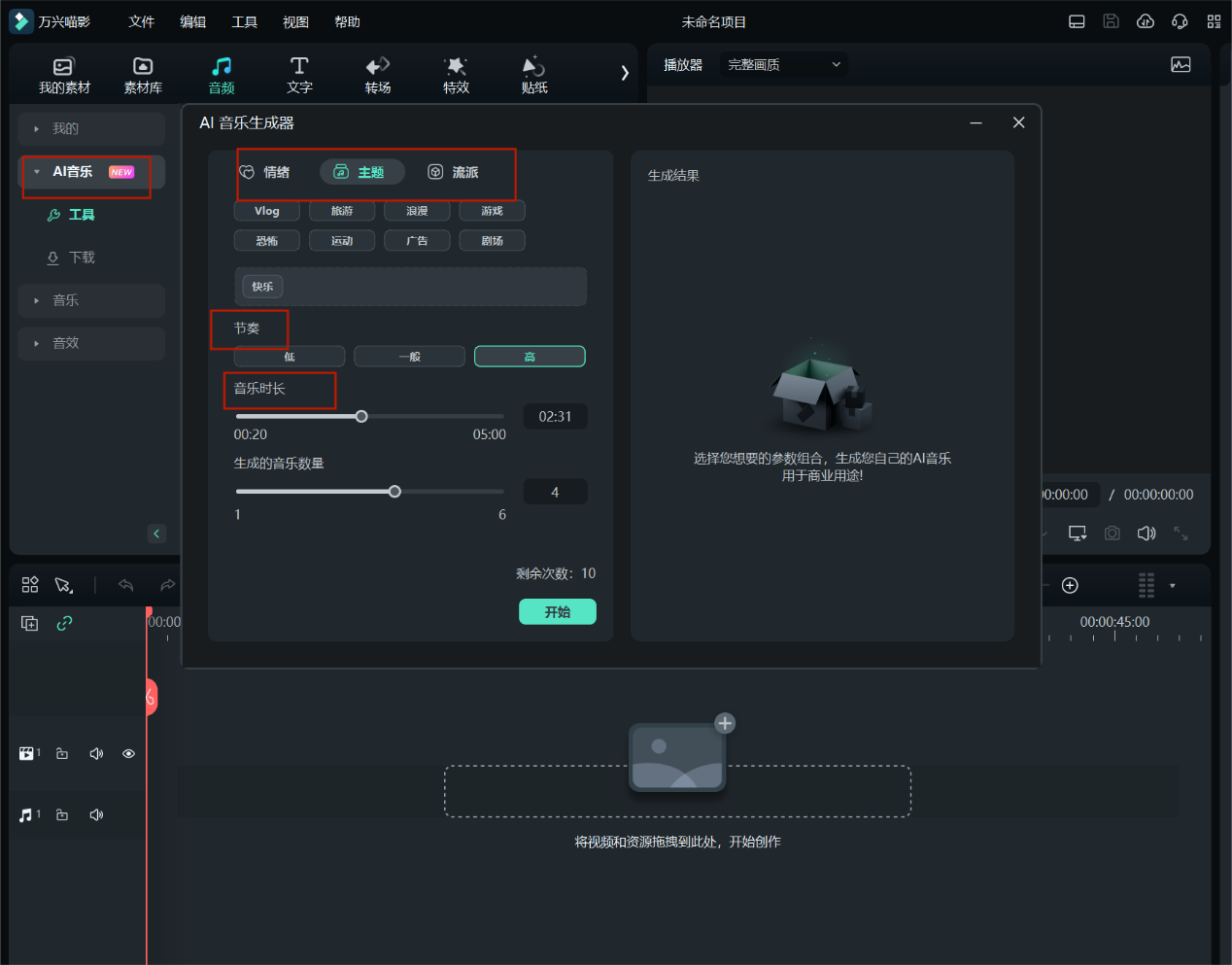Image resolution: width=1232 pixels, height=965 pixels.
Task: Click the 开始 start button
Action: click(x=557, y=612)
